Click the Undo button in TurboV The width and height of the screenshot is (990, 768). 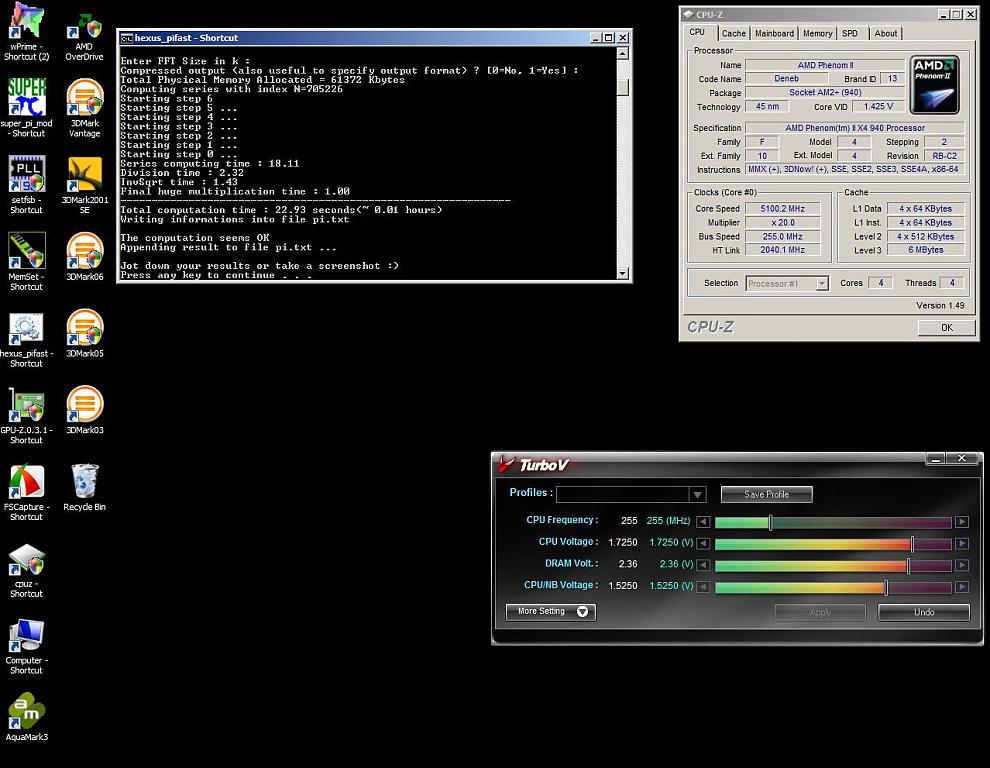924,612
